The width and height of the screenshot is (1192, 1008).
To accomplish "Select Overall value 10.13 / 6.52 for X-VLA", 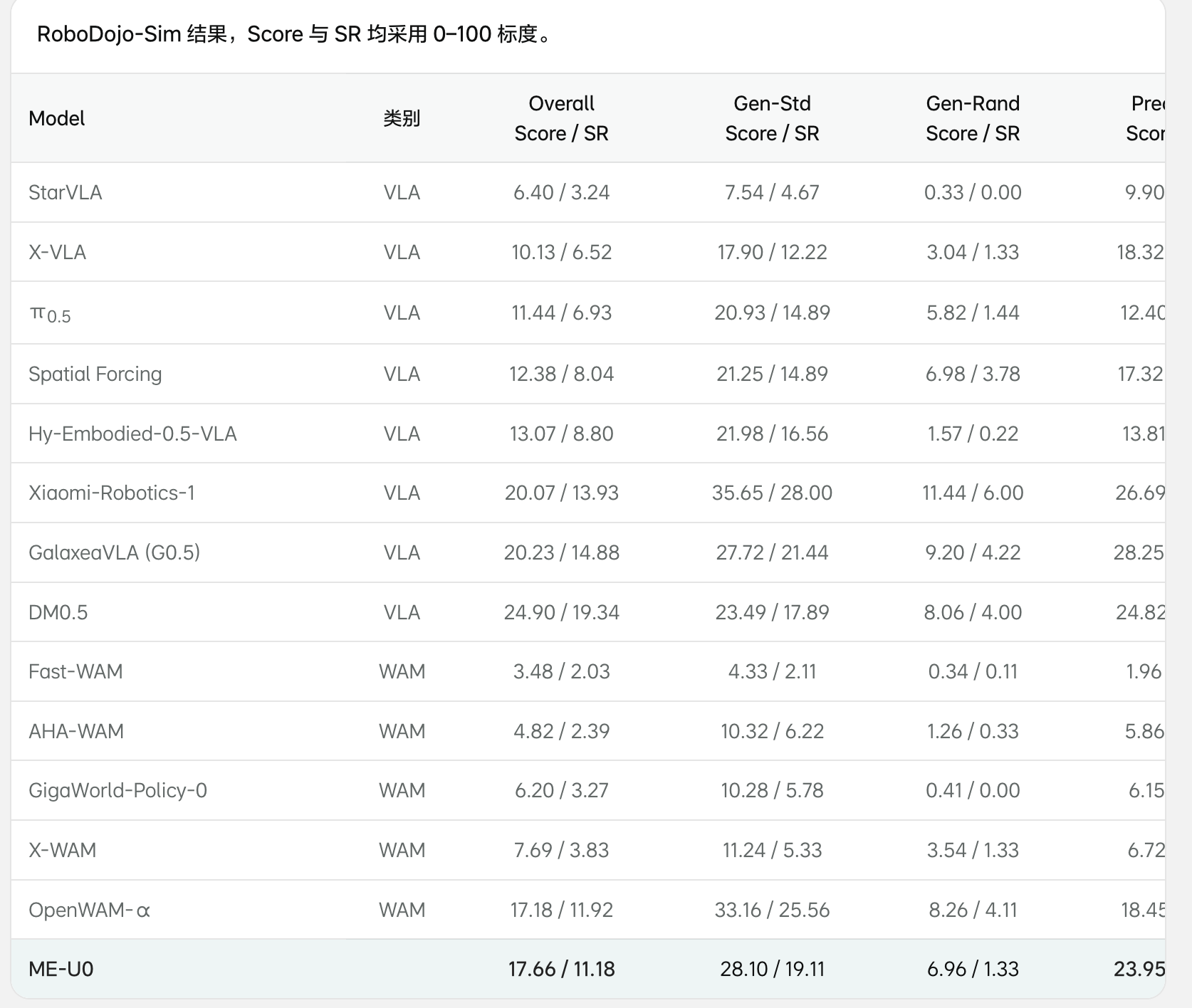I will [x=561, y=252].
